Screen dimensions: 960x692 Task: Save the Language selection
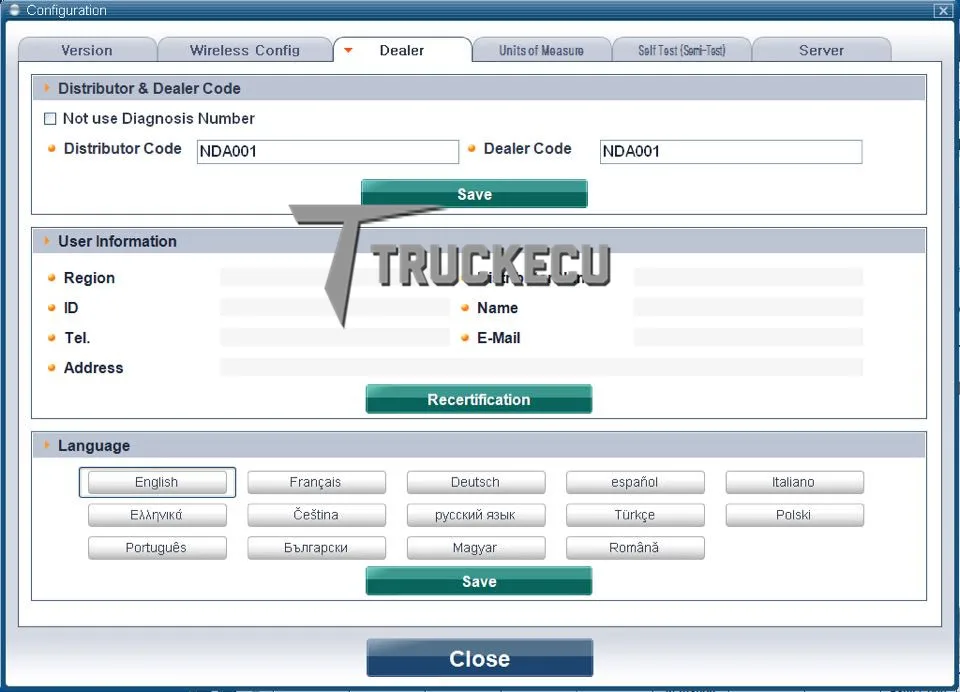[x=479, y=581]
